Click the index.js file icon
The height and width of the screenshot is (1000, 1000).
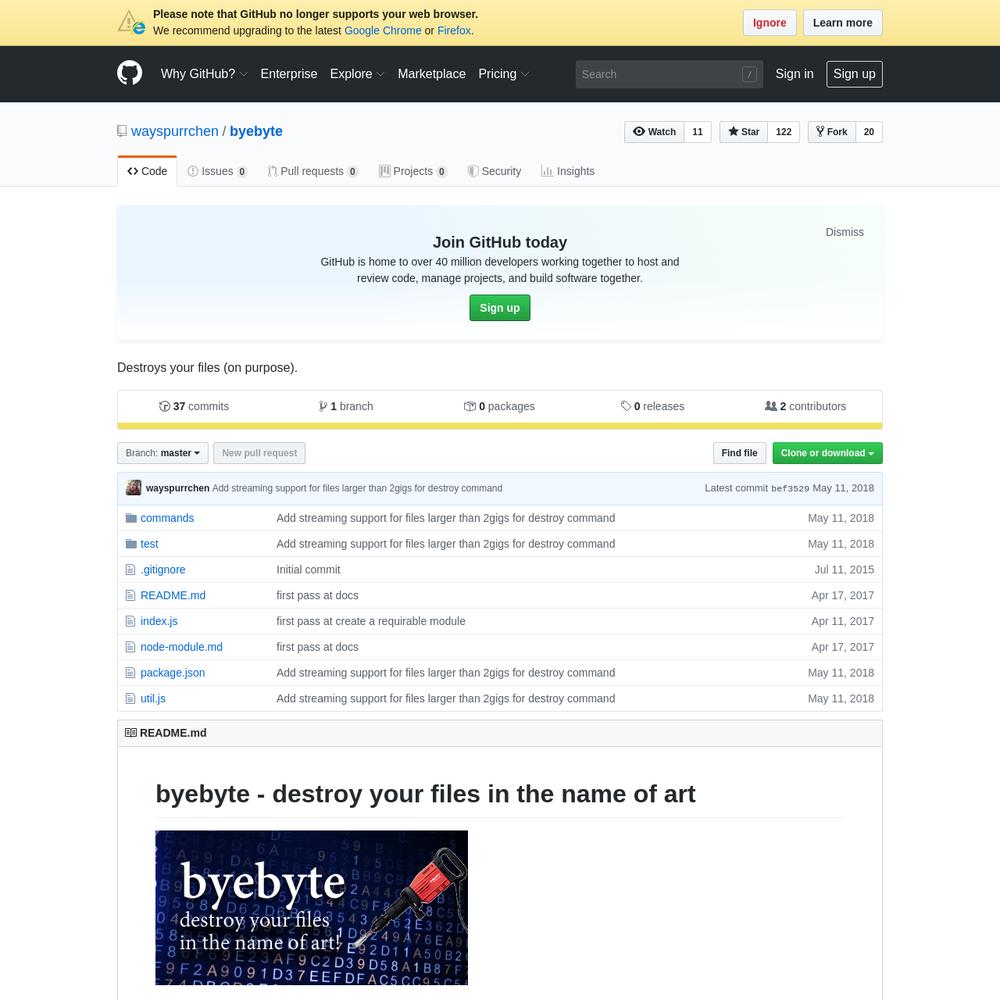[x=130, y=621]
